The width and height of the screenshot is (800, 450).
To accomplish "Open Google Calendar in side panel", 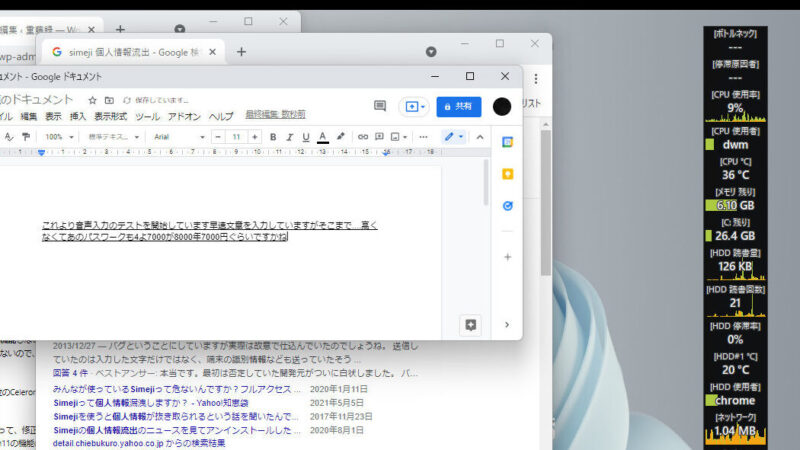I will tap(507, 142).
